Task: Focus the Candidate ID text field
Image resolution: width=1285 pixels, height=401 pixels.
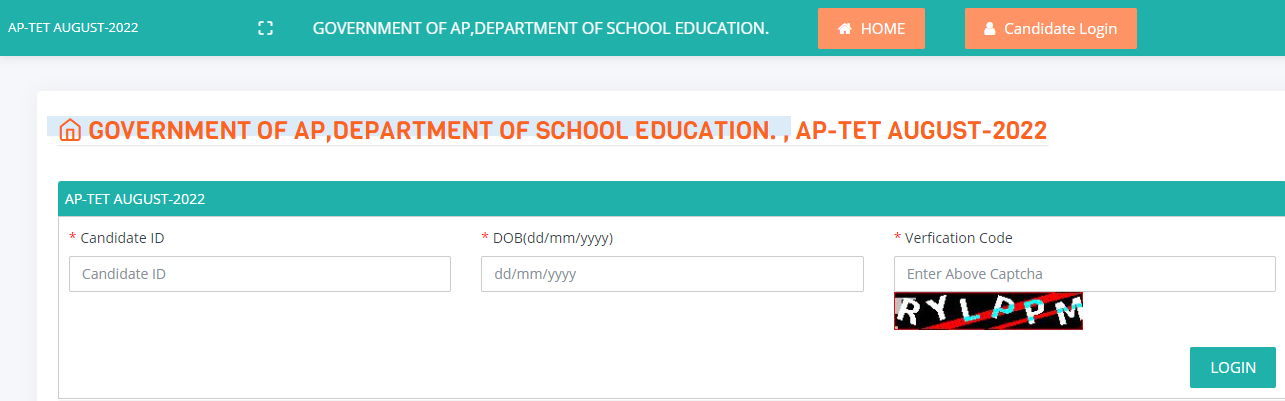Action: 260,274
